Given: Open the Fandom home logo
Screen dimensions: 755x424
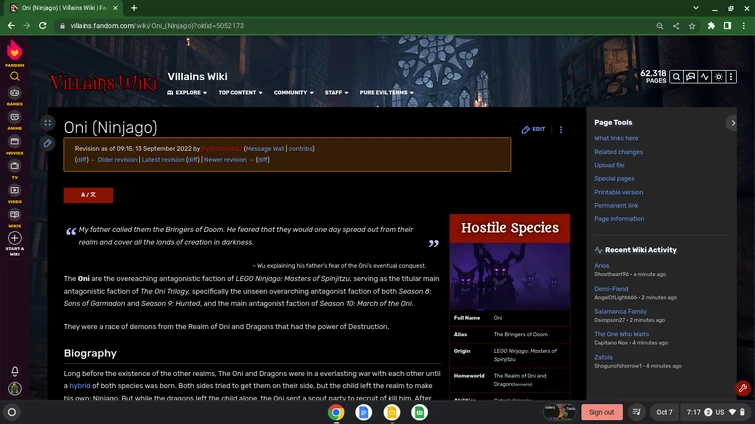Looking at the screenshot, I should pyautogui.click(x=14, y=51).
